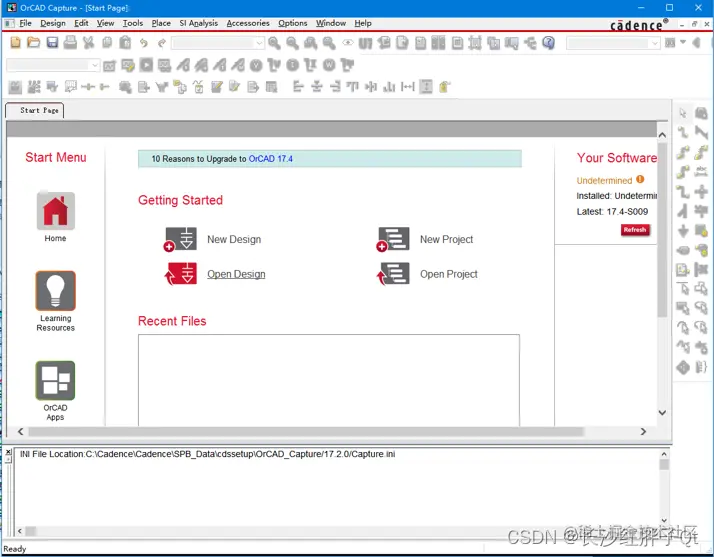Click the red Open Design icon

pos(180,274)
